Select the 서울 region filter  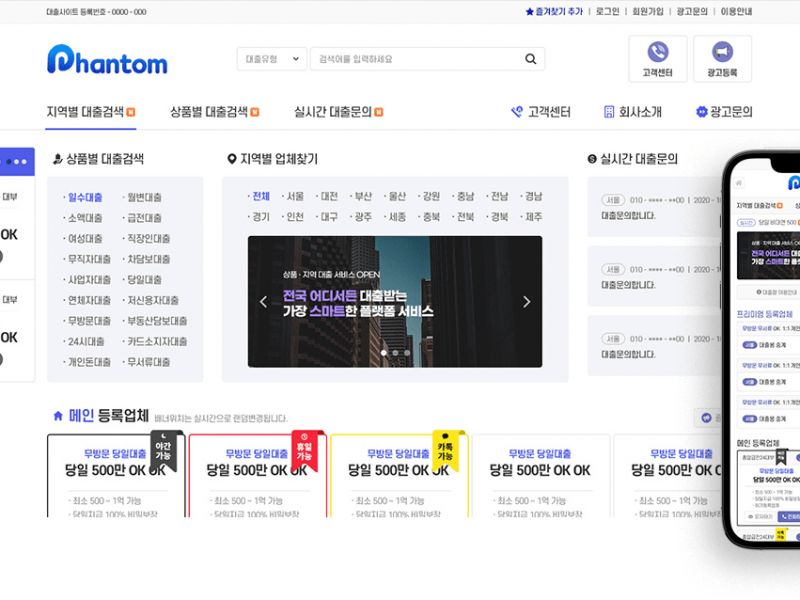click(295, 196)
